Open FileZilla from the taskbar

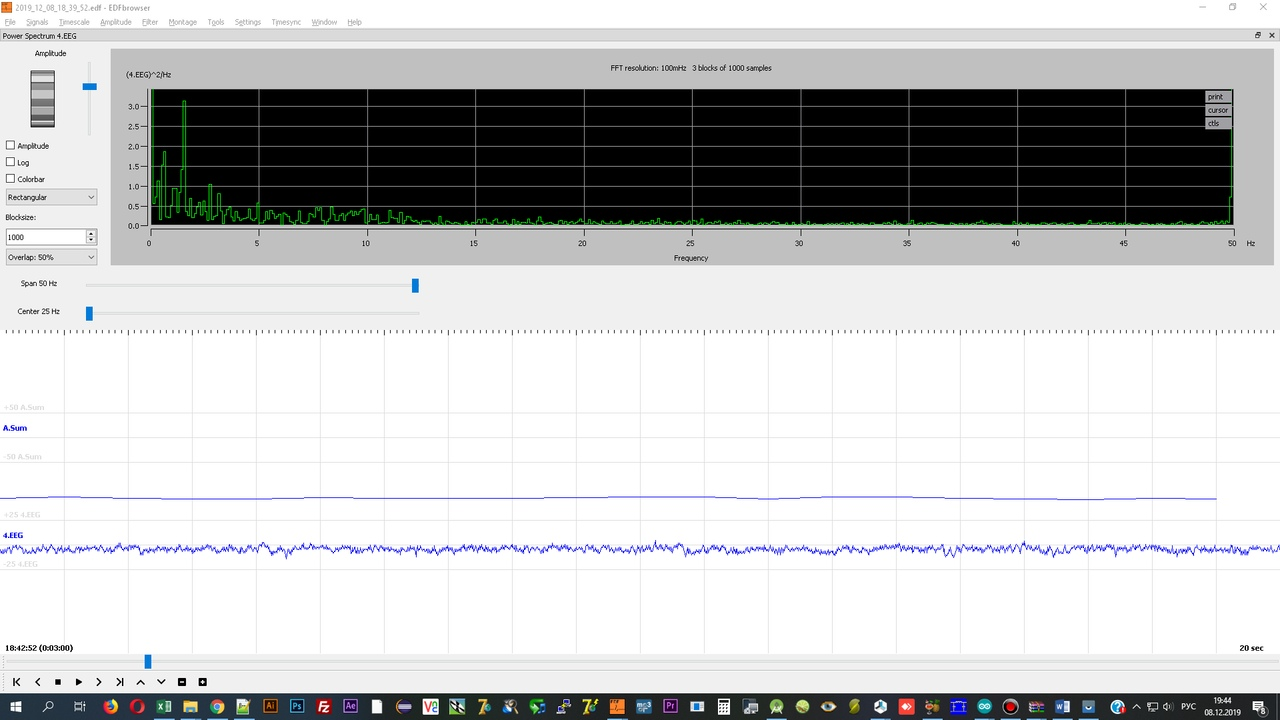[324, 707]
